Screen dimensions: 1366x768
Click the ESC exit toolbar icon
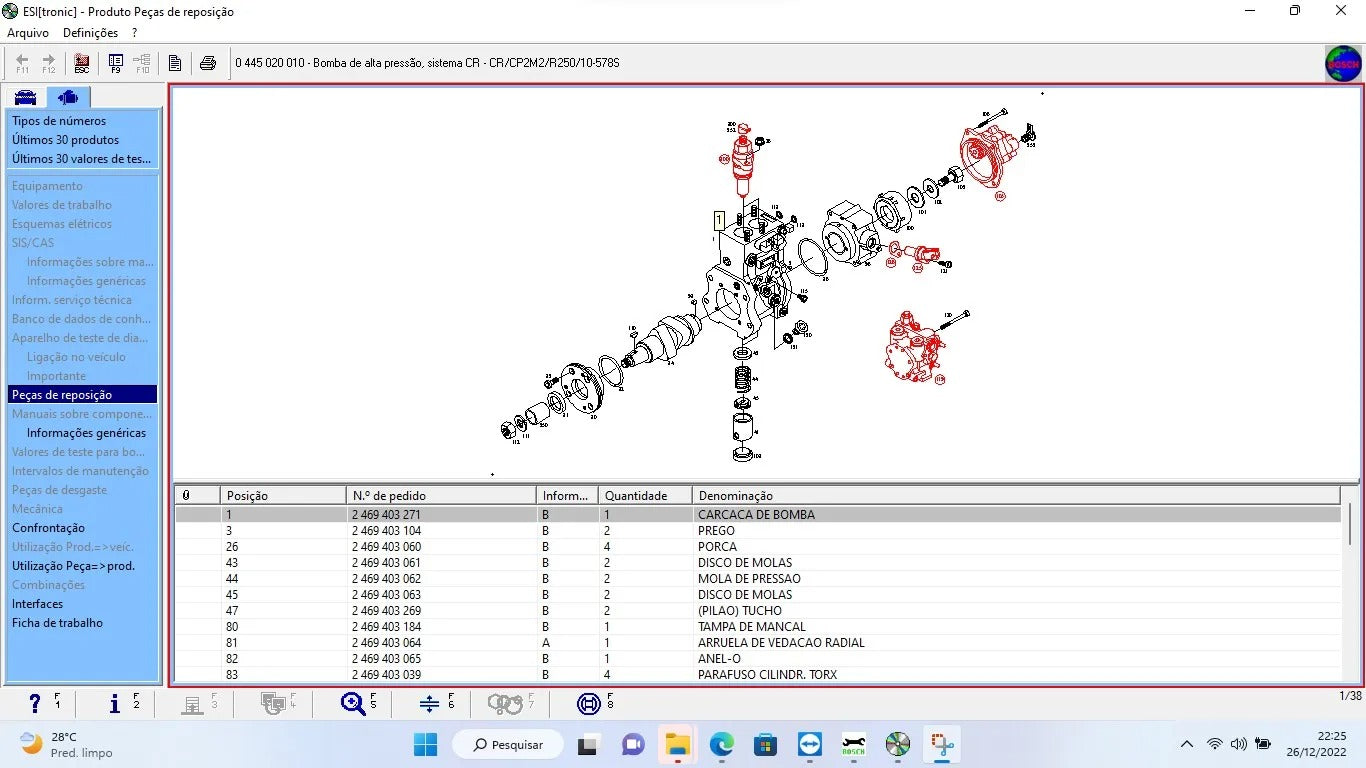pyautogui.click(x=82, y=63)
